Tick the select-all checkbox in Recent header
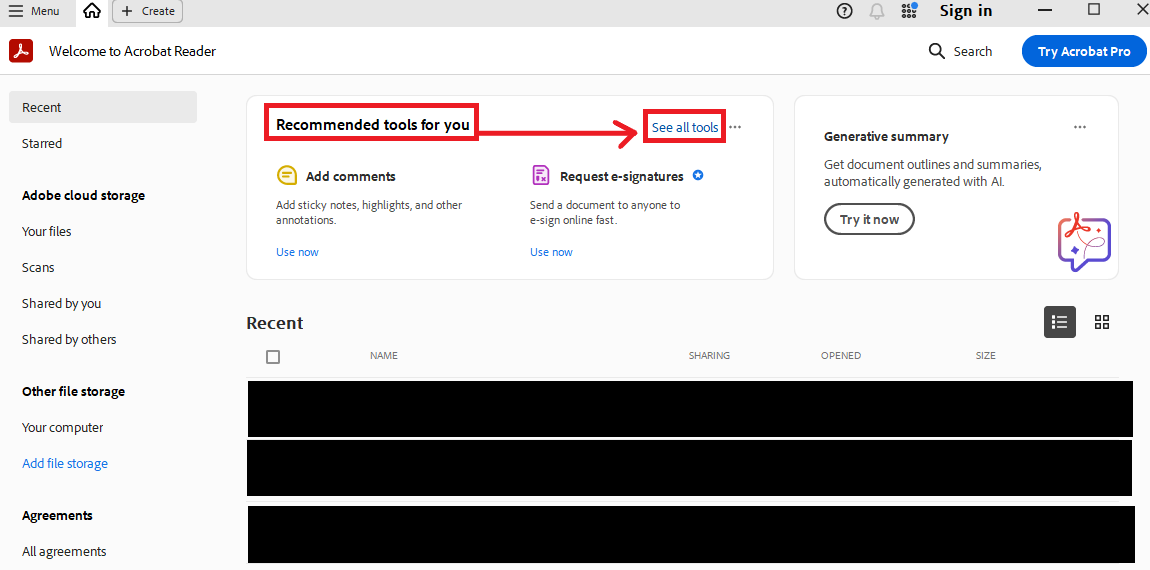 pyautogui.click(x=273, y=357)
